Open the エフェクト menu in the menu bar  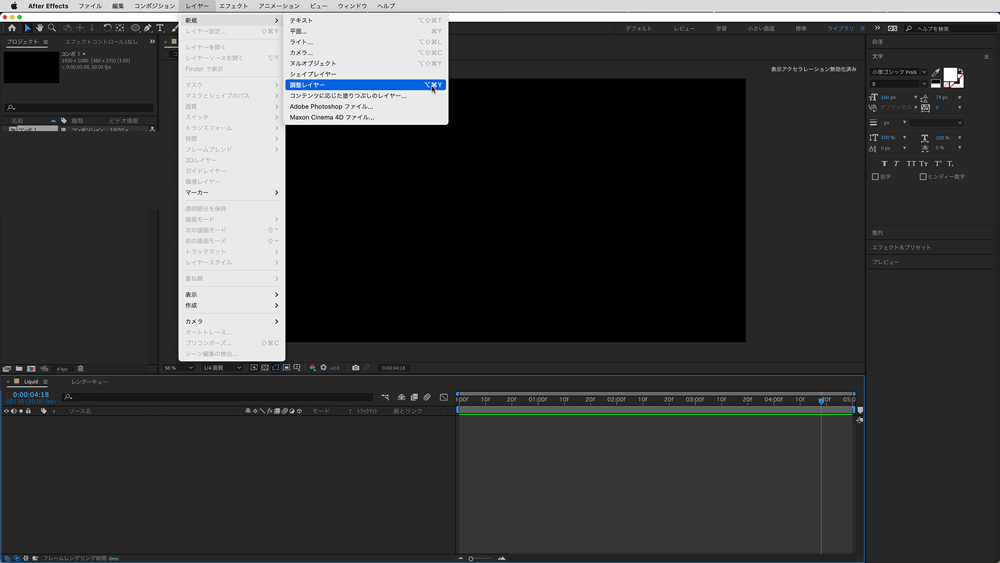[x=233, y=6]
